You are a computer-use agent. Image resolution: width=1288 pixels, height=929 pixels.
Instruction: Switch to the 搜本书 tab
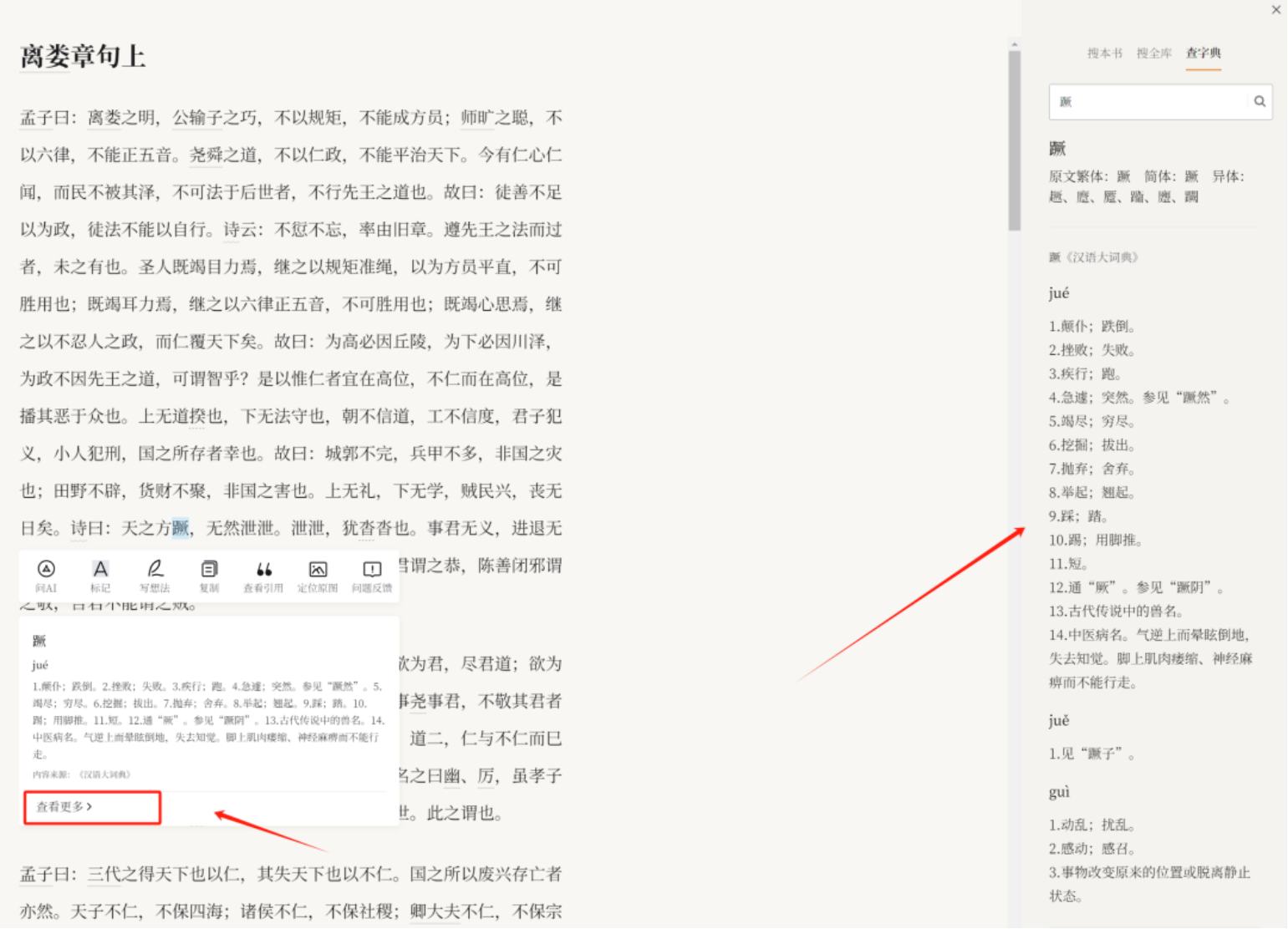click(x=1104, y=53)
